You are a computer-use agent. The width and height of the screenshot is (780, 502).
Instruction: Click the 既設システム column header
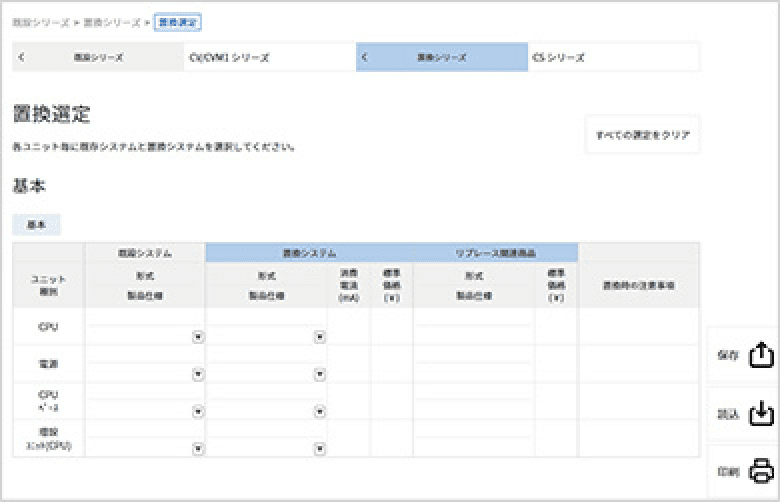[x=145, y=253]
